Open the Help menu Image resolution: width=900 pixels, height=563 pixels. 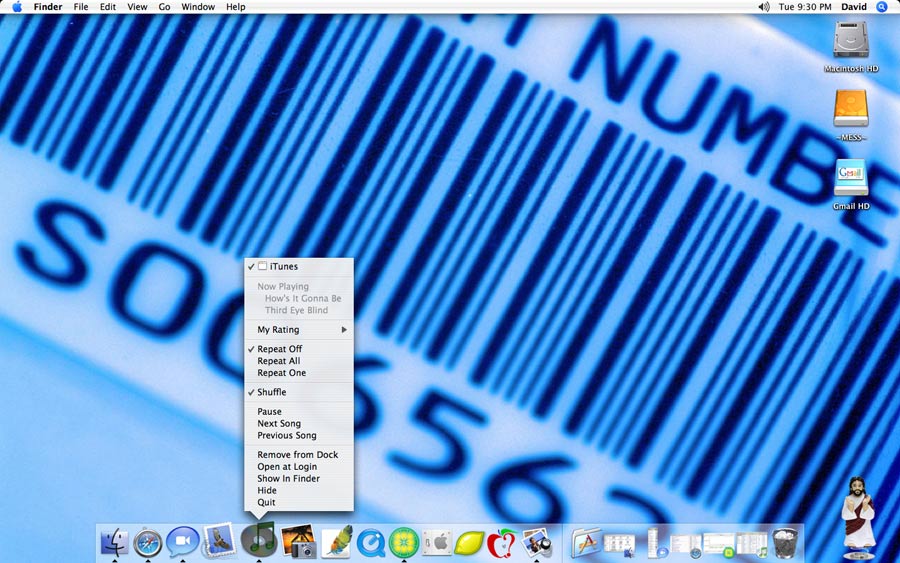[236, 7]
